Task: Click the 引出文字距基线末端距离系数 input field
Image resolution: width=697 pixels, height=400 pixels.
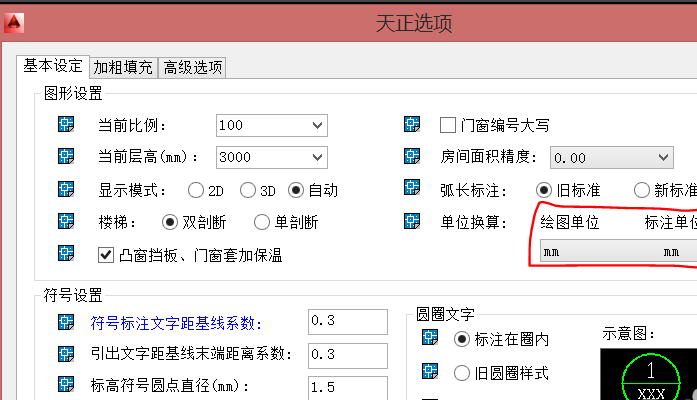Action: [x=348, y=356]
